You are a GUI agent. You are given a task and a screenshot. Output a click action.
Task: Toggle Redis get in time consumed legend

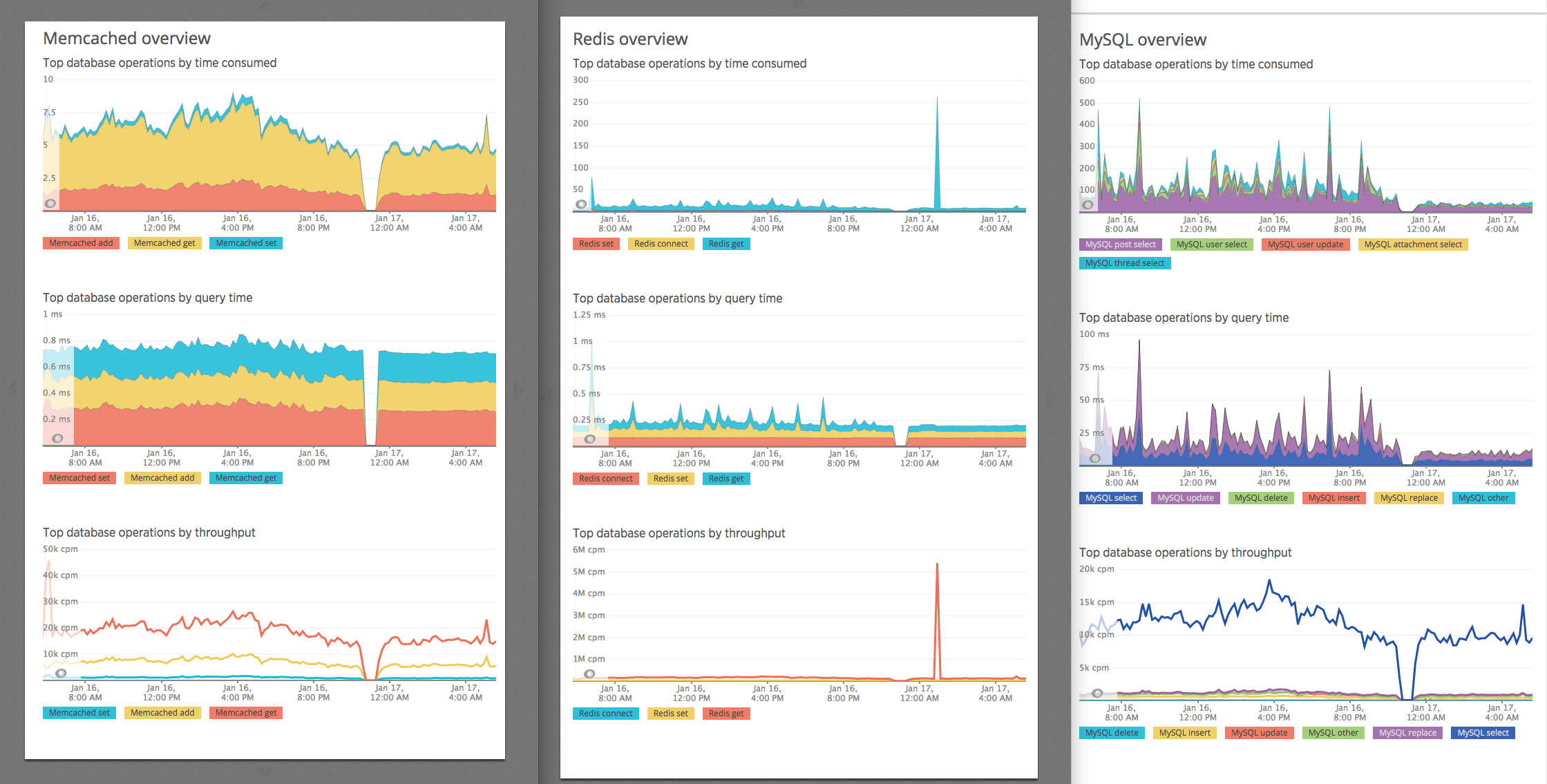[726, 244]
